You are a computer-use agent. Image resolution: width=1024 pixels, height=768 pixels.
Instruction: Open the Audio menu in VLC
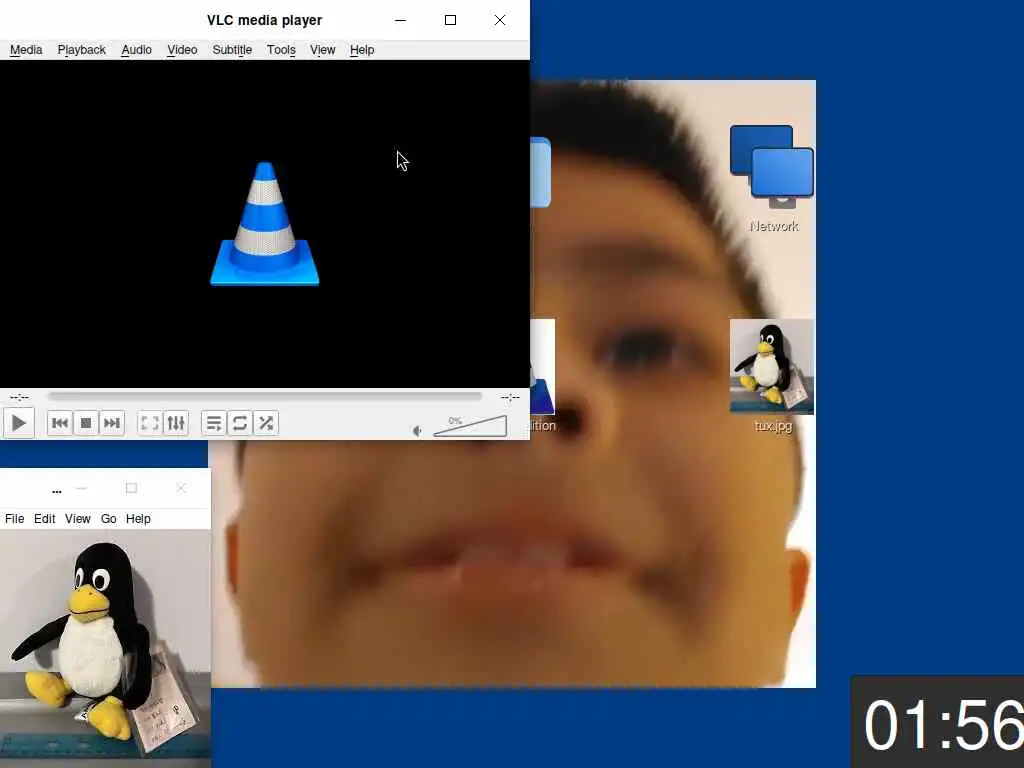pyautogui.click(x=136, y=50)
